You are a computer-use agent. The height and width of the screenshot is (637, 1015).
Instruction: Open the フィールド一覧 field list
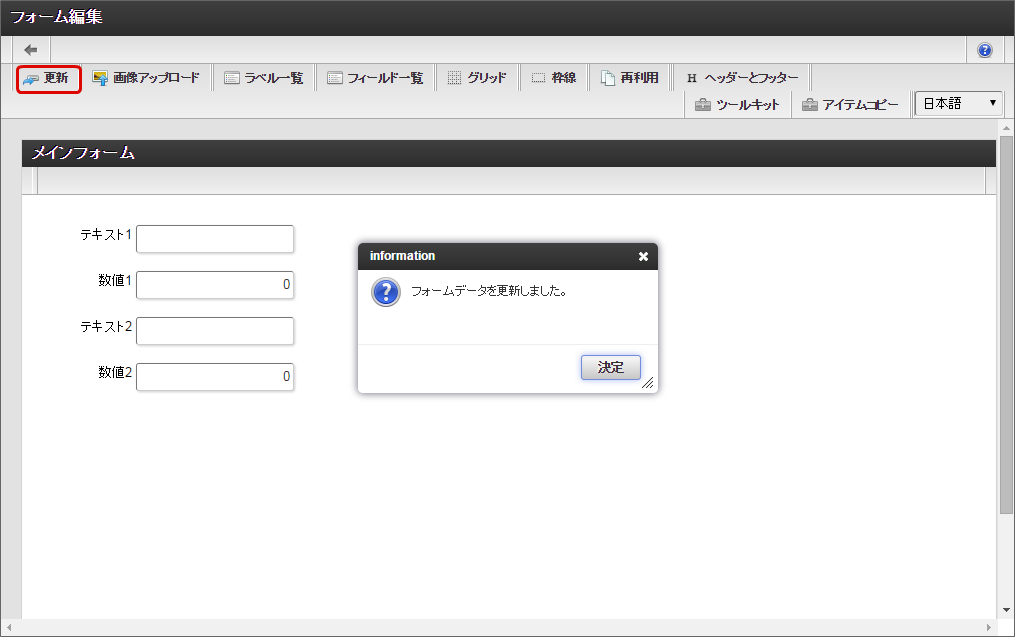375,78
